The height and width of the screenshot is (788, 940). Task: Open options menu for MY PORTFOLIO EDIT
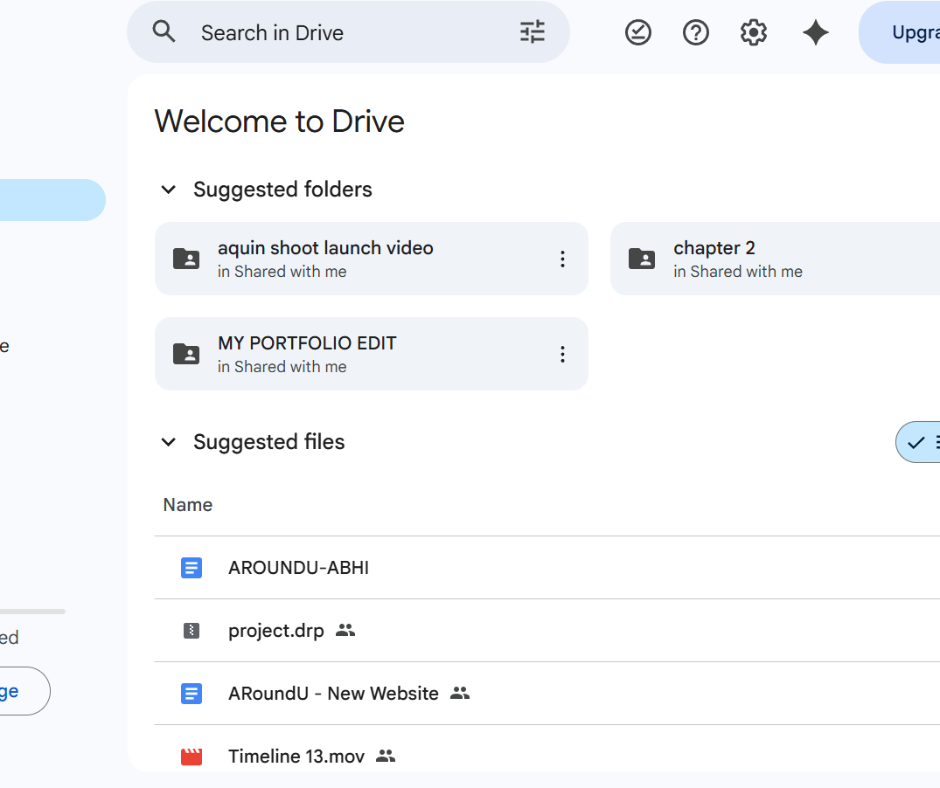562,353
